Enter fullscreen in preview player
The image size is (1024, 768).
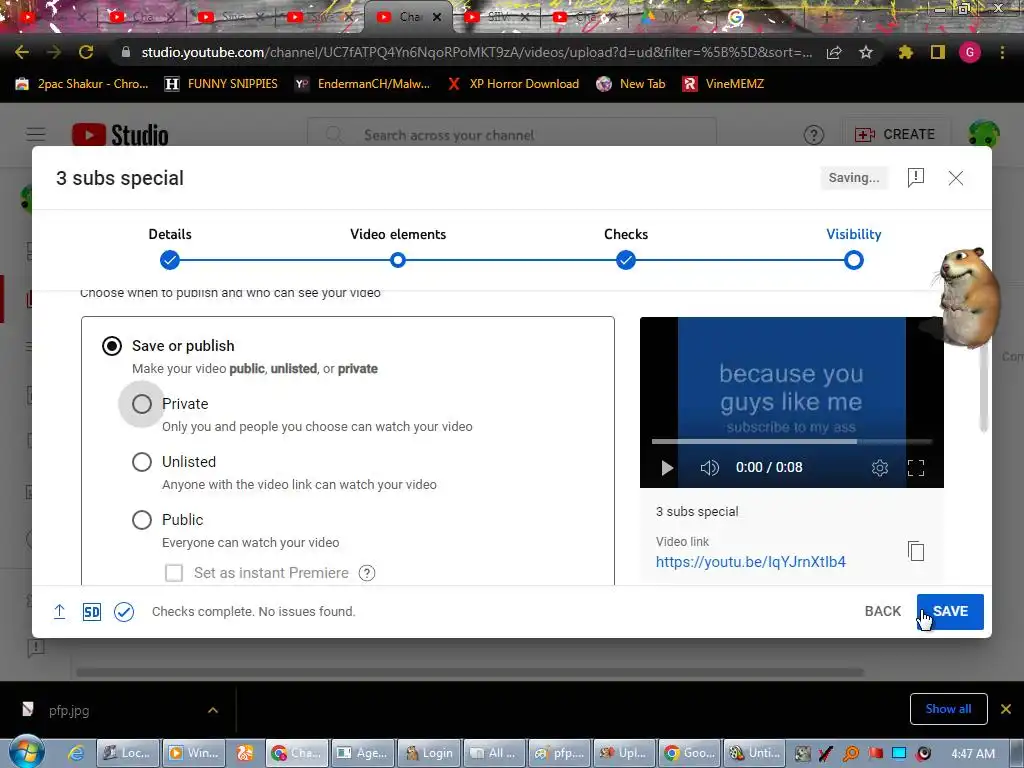pos(916,468)
